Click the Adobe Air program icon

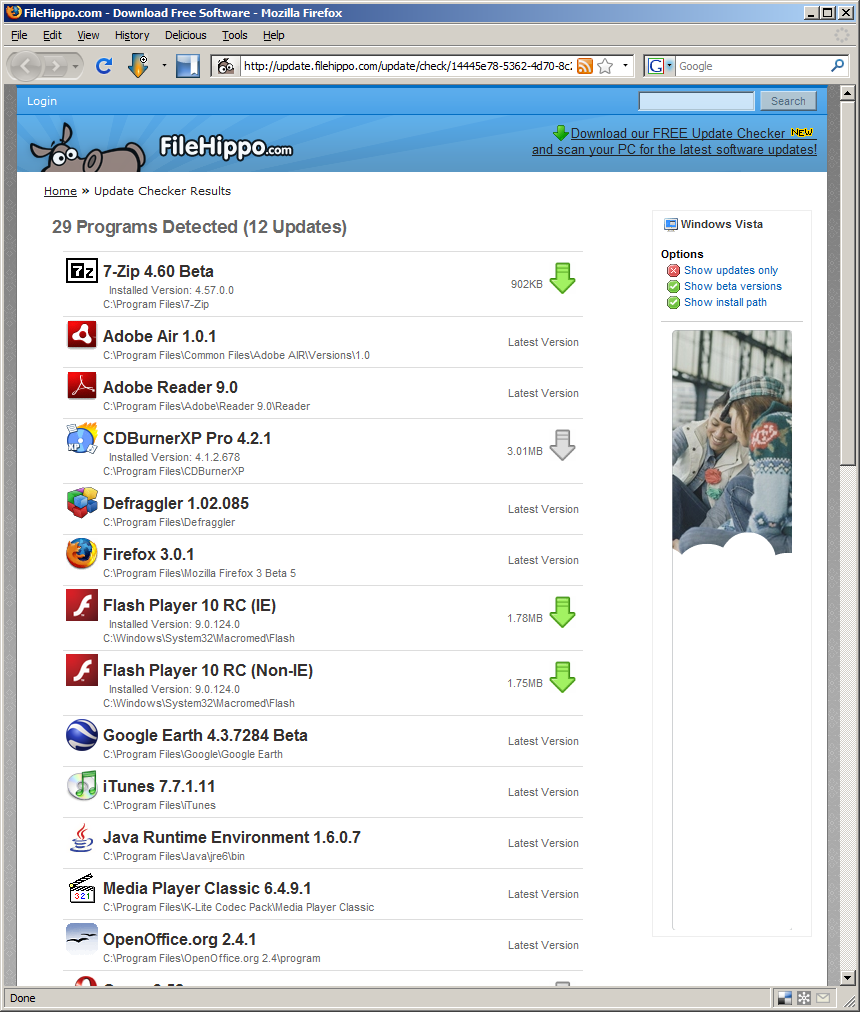[x=81, y=335]
